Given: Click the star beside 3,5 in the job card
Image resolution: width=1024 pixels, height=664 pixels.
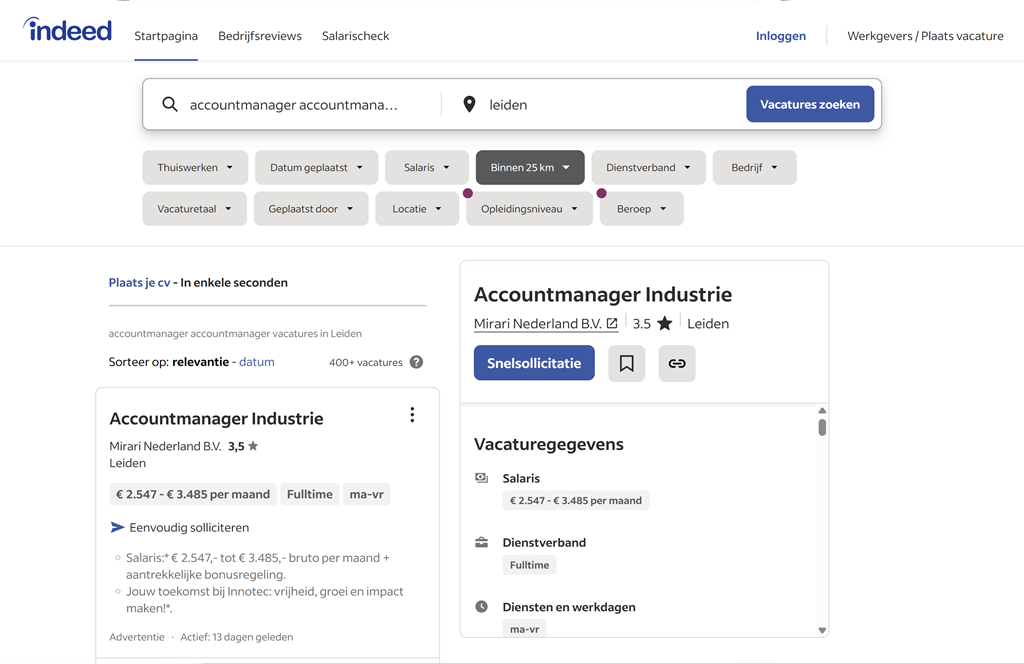Looking at the screenshot, I should pos(253,446).
